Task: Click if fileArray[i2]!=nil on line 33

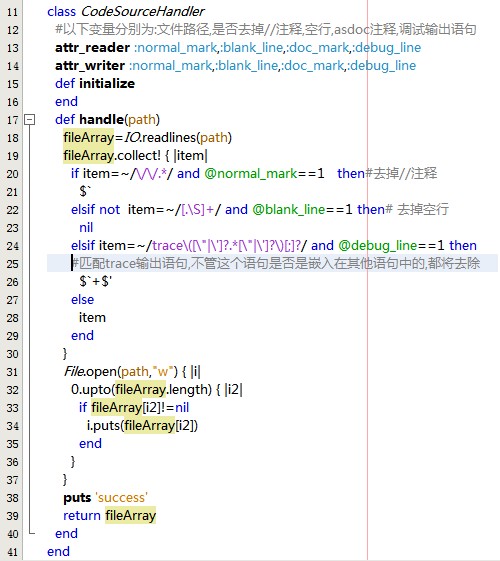Action: point(134,408)
